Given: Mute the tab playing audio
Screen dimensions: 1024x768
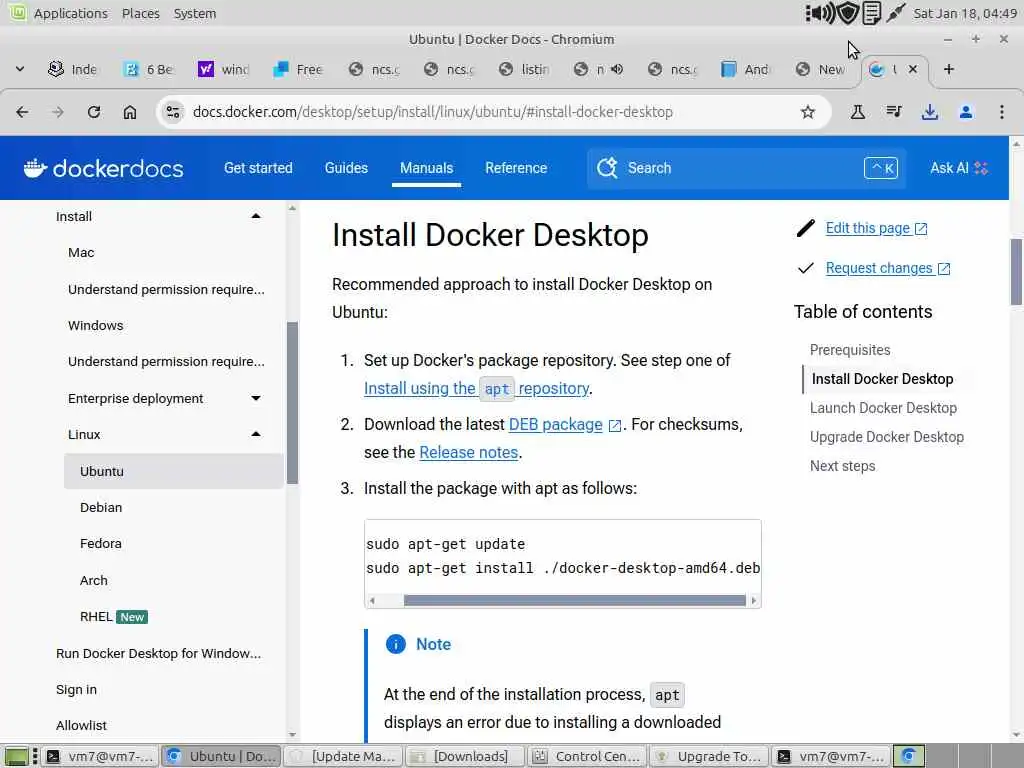Looking at the screenshot, I should tap(617, 69).
